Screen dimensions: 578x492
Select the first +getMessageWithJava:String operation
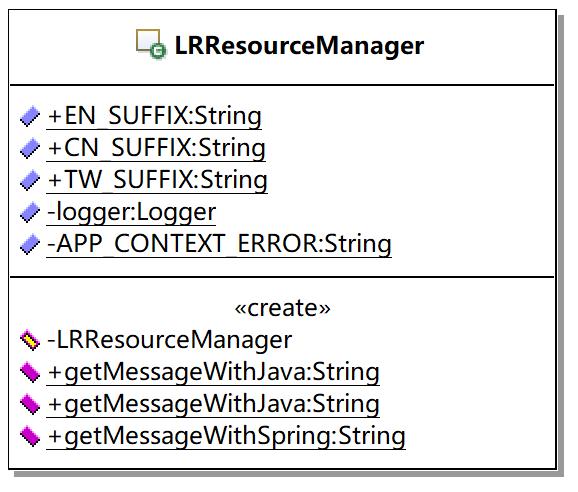213,373
